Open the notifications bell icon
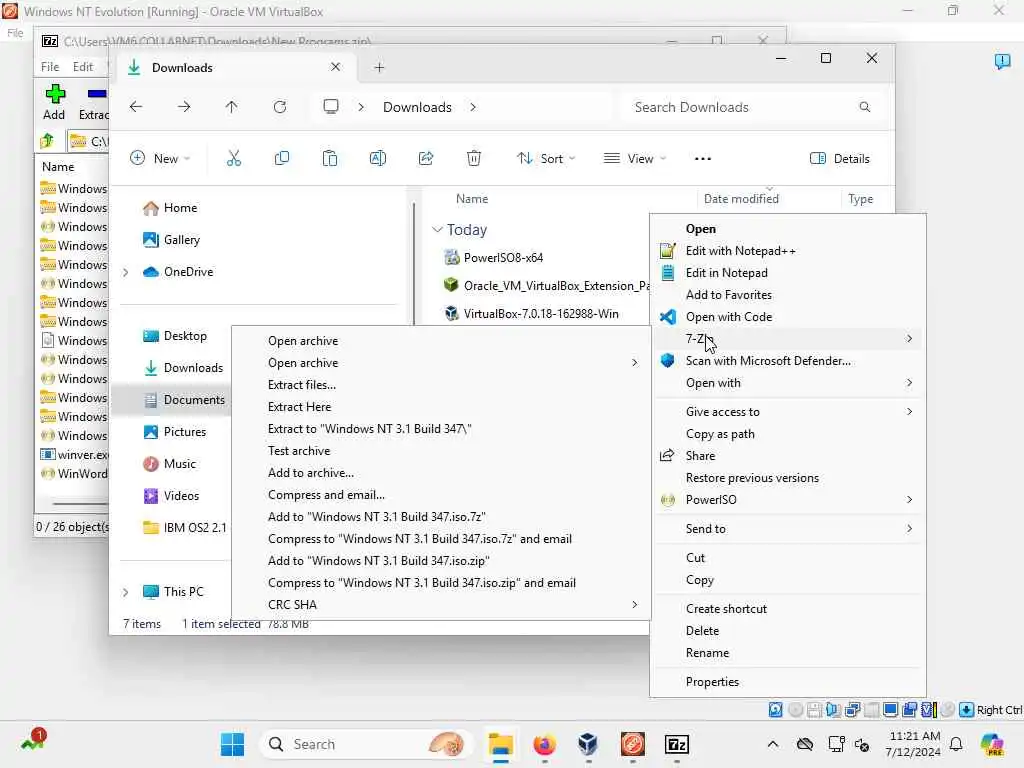This screenshot has width=1024, height=768. (956, 744)
